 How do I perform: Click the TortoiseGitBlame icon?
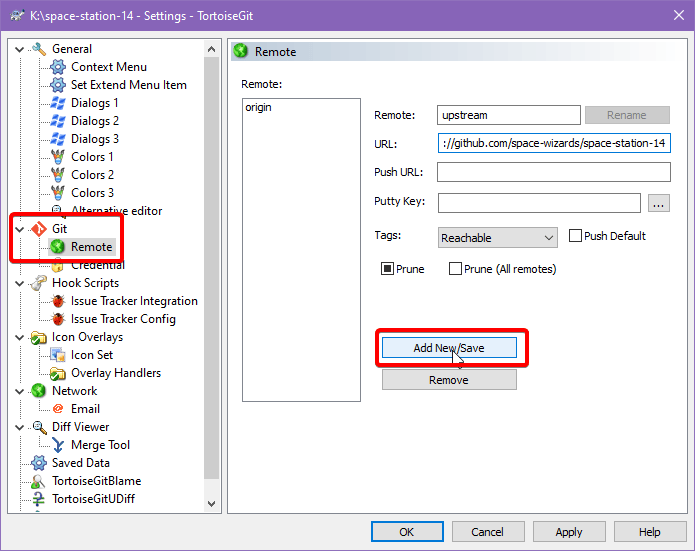coord(39,481)
